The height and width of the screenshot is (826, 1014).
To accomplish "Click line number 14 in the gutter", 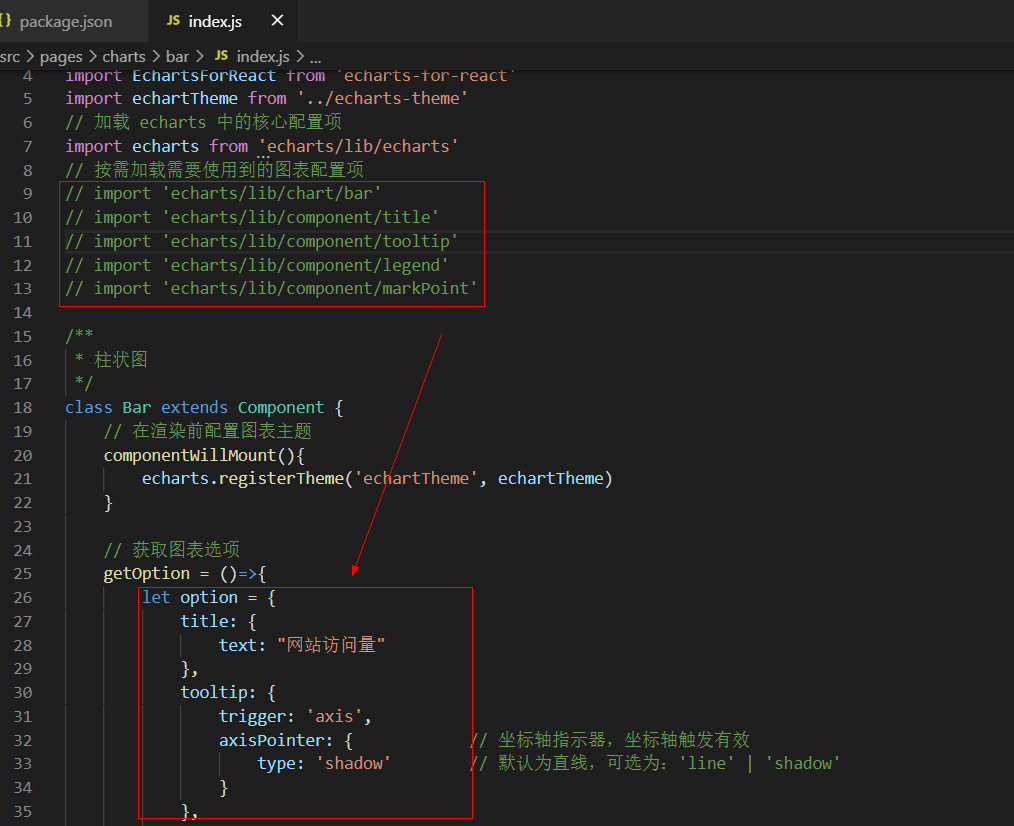I will click(x=23, y=313).
